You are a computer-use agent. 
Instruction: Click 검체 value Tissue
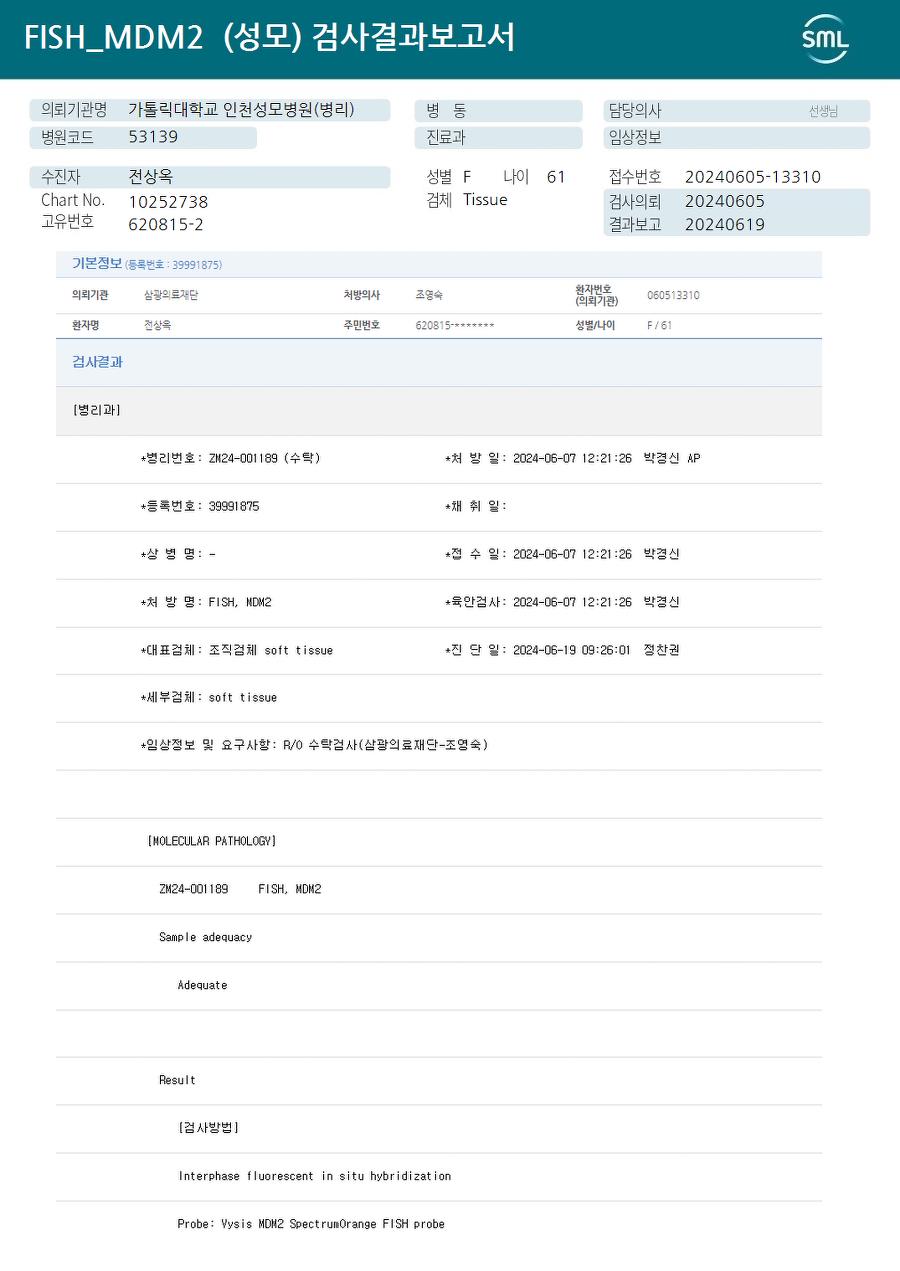click(485, 200)
